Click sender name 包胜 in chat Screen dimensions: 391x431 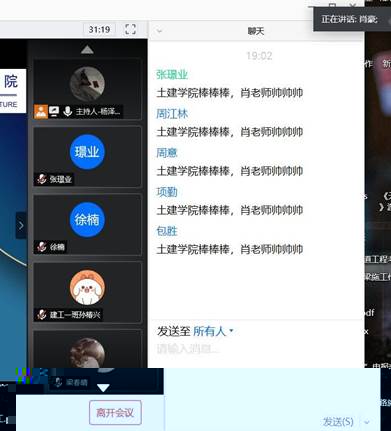pyautogui.click(x=167, y=231)
